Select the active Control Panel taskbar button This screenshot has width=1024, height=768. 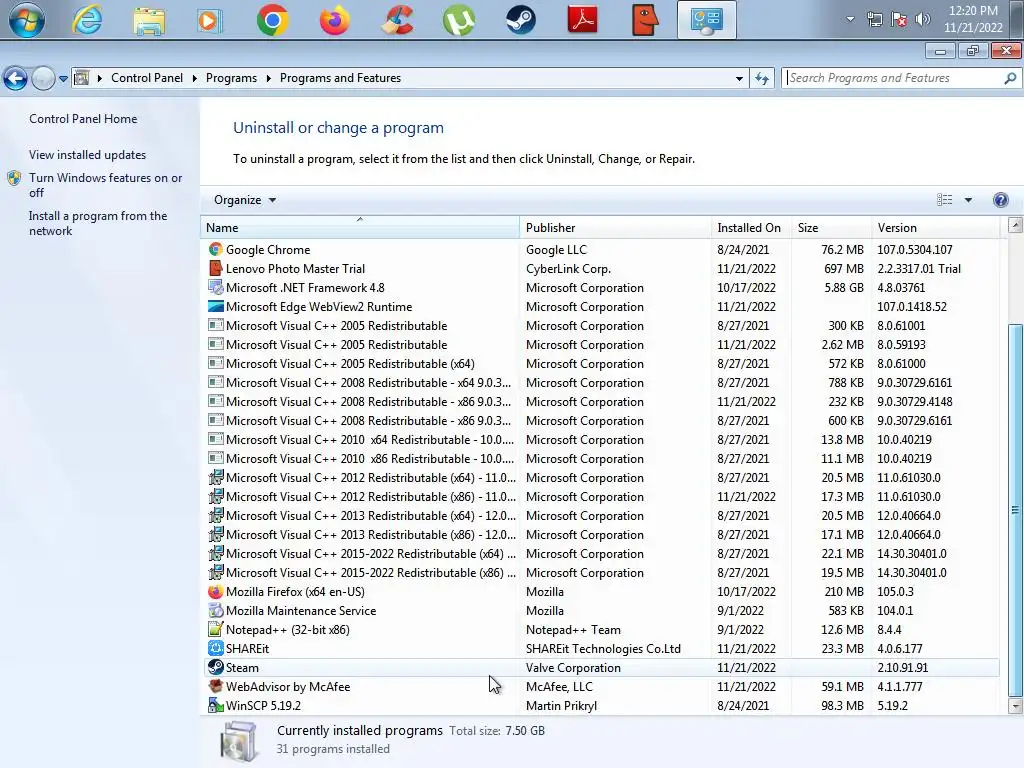pyautogui.click(x=707, y=20)
